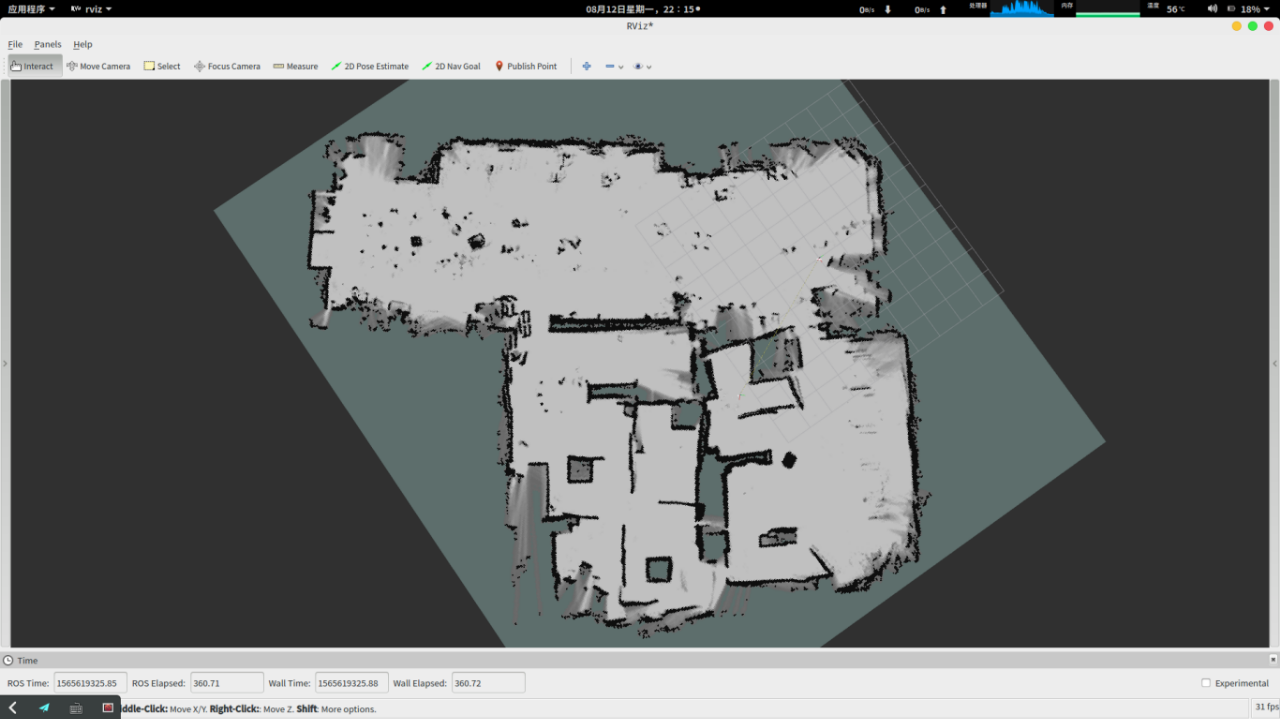Image resolution: width=1280 pixels, height=719 pixels.
Task: Pick the Measure tool
Action: pyautogui.click(x=296, y=66)
